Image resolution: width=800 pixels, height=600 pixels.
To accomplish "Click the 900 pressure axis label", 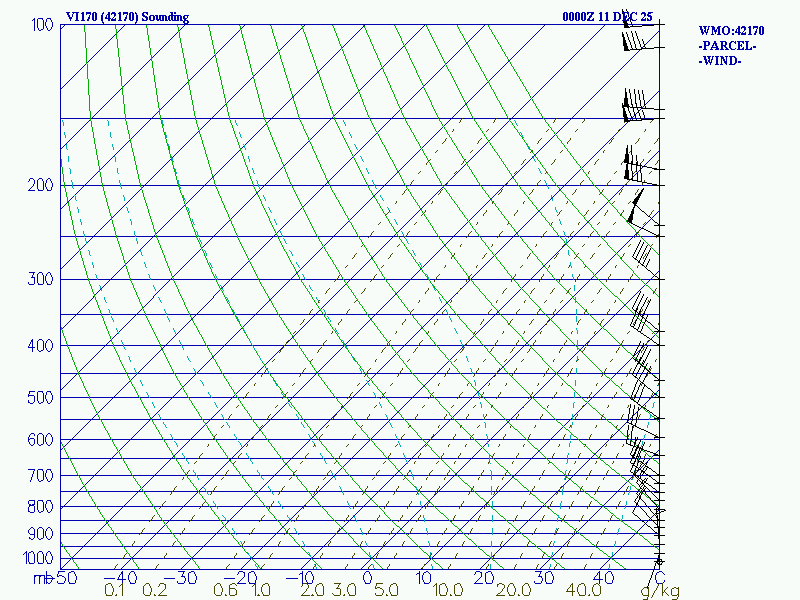I will [x=40, y=533].
